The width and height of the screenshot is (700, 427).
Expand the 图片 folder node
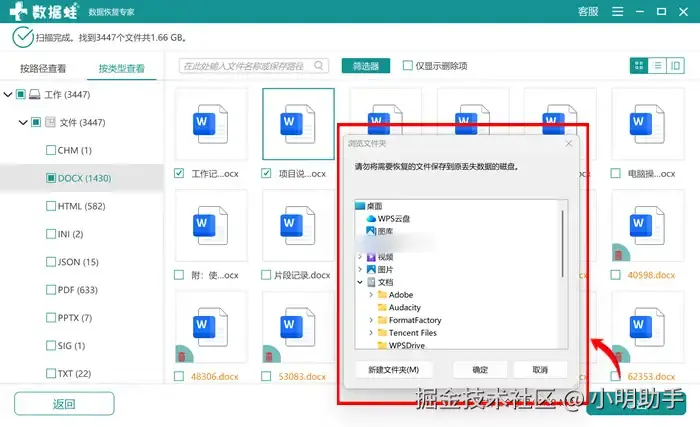(x=360, y=269)
